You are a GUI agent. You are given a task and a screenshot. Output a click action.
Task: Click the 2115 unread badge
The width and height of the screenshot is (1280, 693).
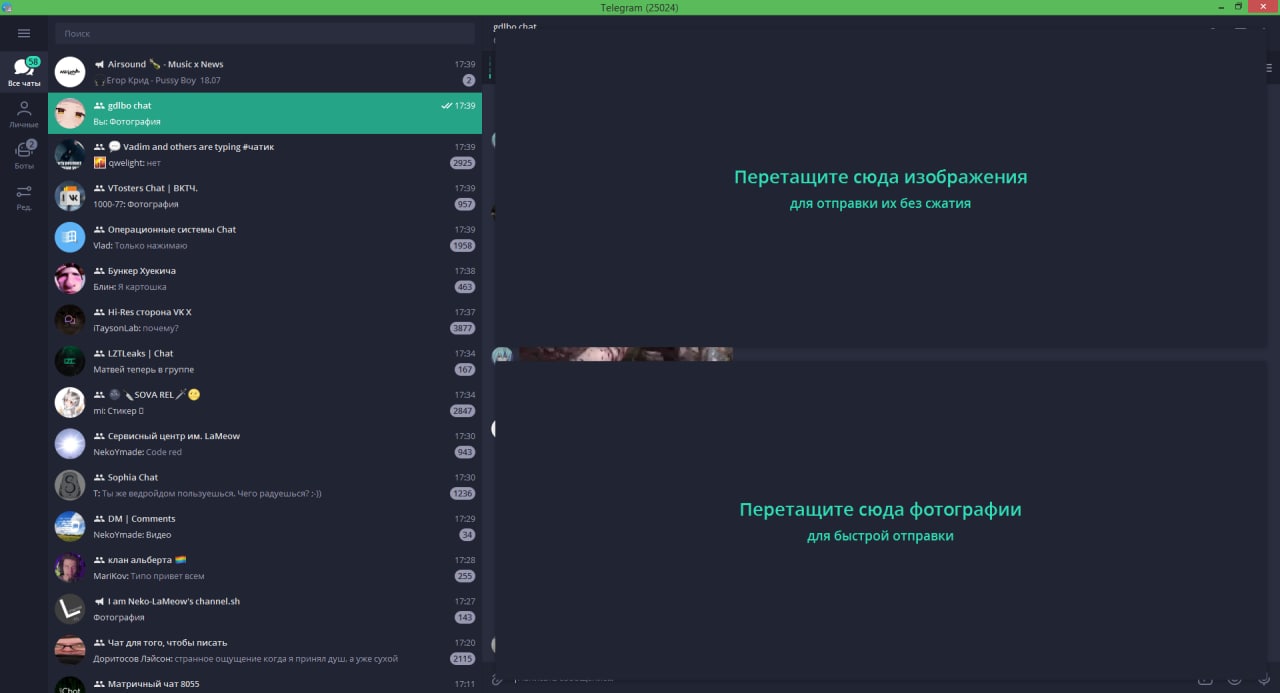462,659
